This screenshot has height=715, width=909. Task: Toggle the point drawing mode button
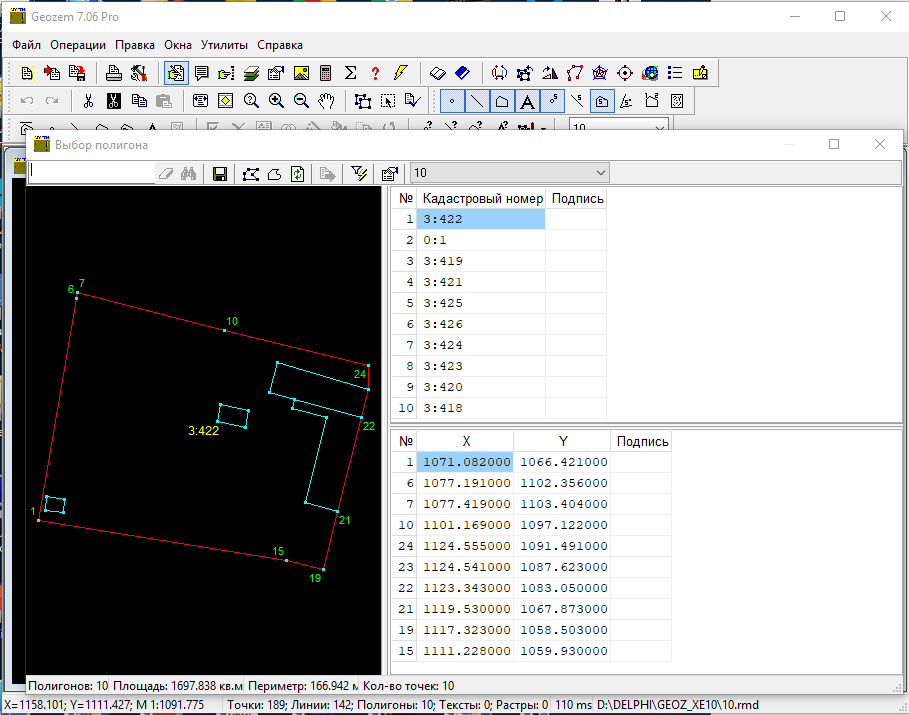tap(453, 101)
